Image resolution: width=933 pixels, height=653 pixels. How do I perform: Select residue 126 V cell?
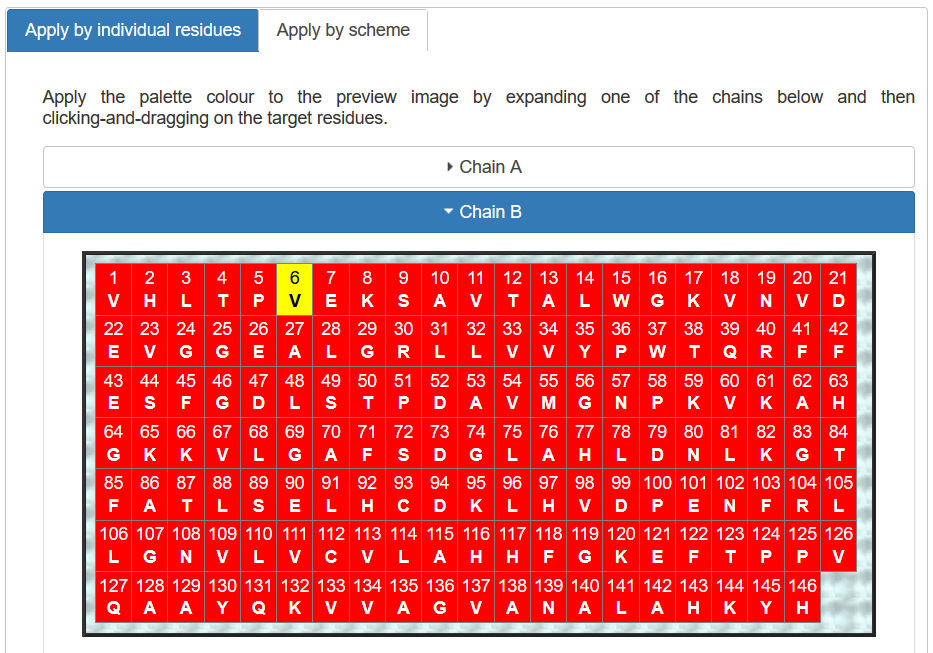coord(838,545)
